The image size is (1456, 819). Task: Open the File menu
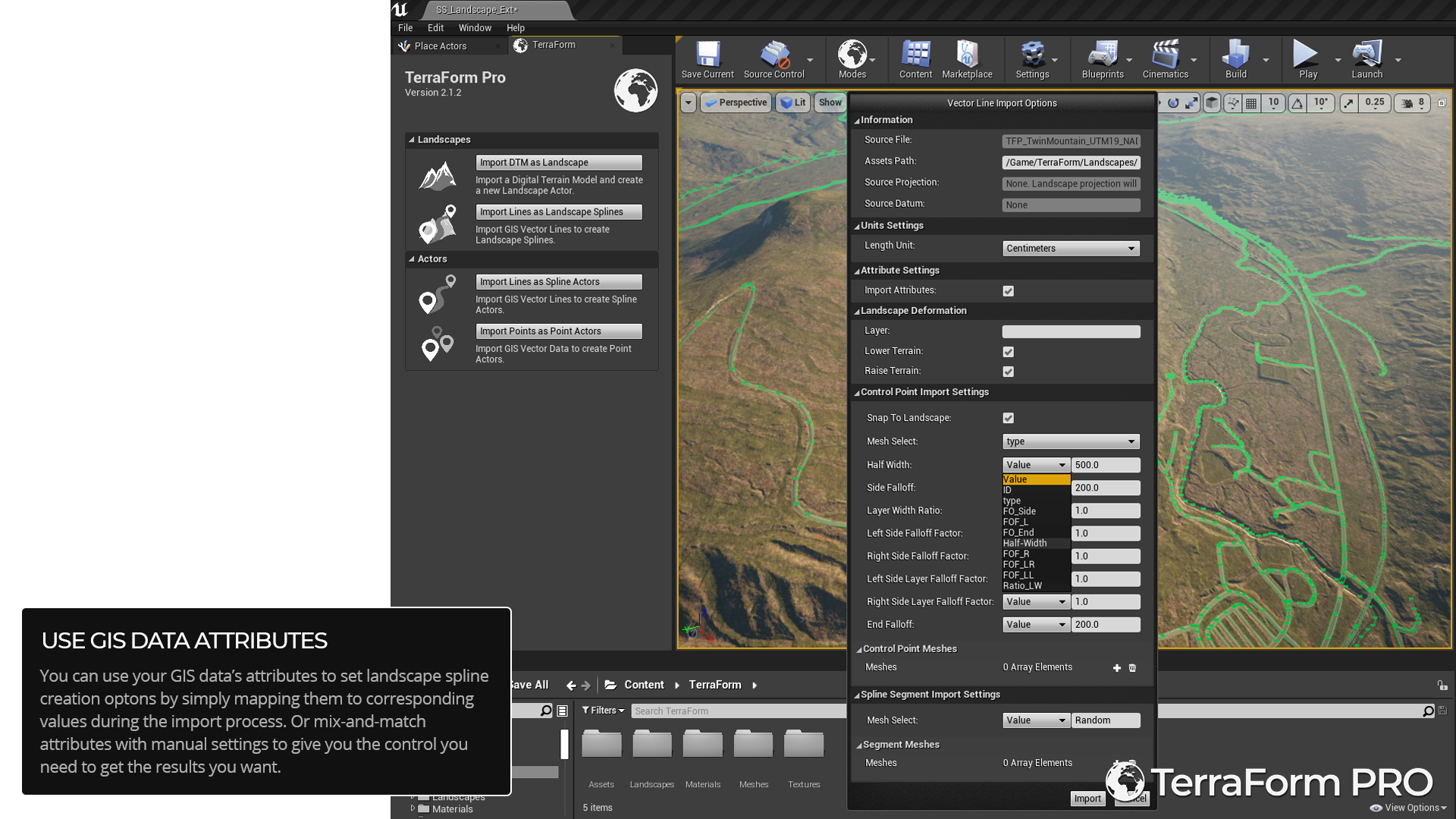click(x=405, y=28)
